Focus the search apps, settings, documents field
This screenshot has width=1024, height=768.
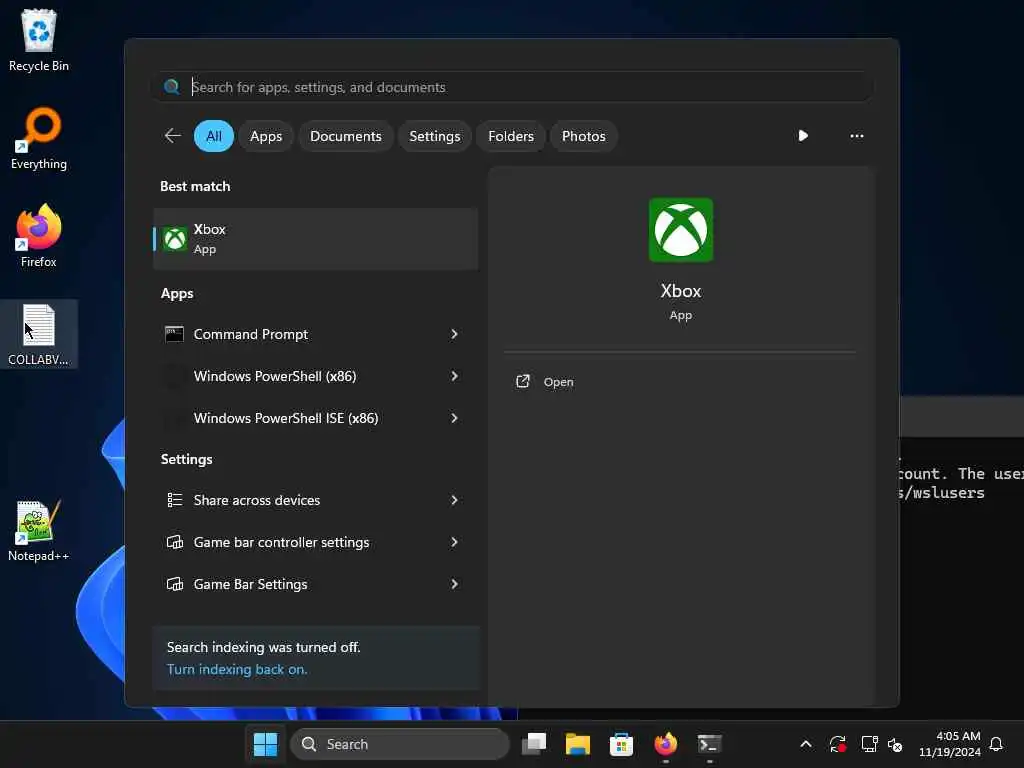click(513, 87)
